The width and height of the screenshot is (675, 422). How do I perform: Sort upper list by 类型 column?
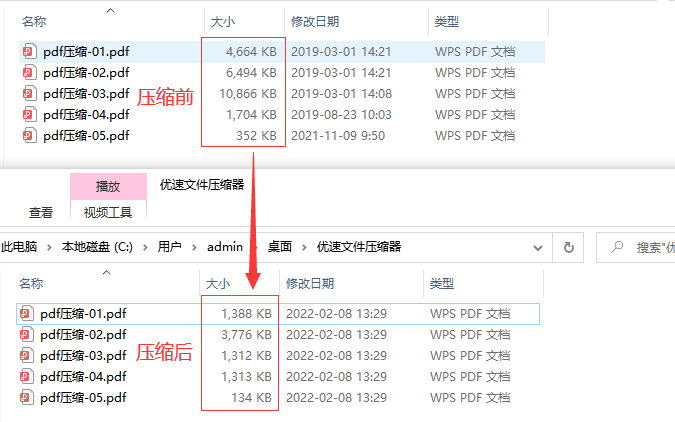point(446,22)
